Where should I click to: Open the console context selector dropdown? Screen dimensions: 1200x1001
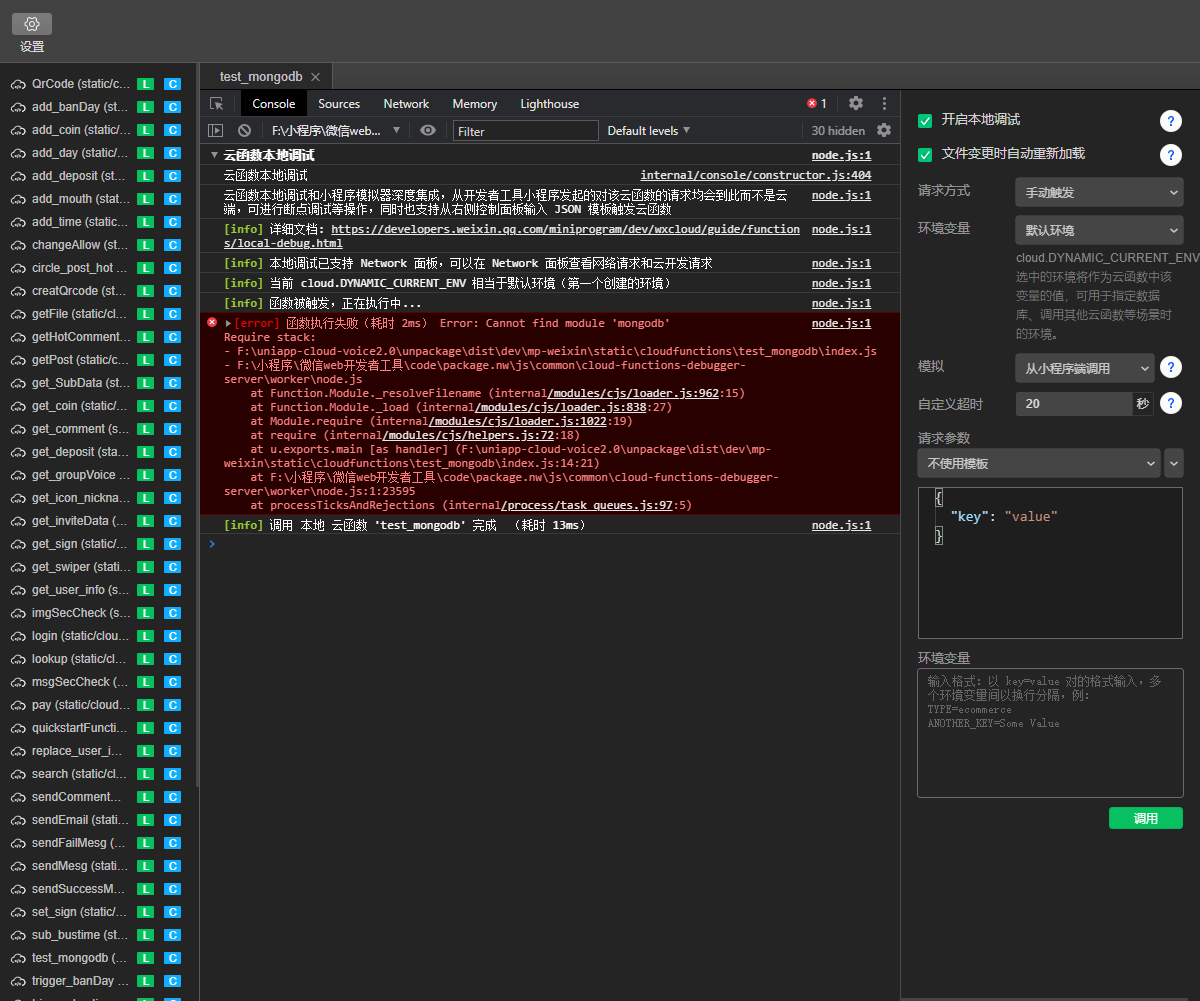(x=336, y=130)
